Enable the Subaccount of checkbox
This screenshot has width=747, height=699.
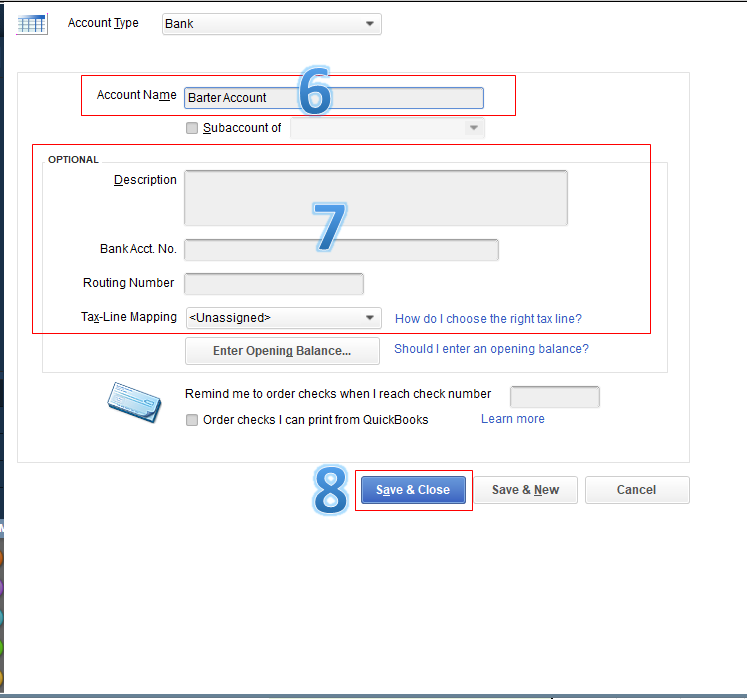click(192, 128)
